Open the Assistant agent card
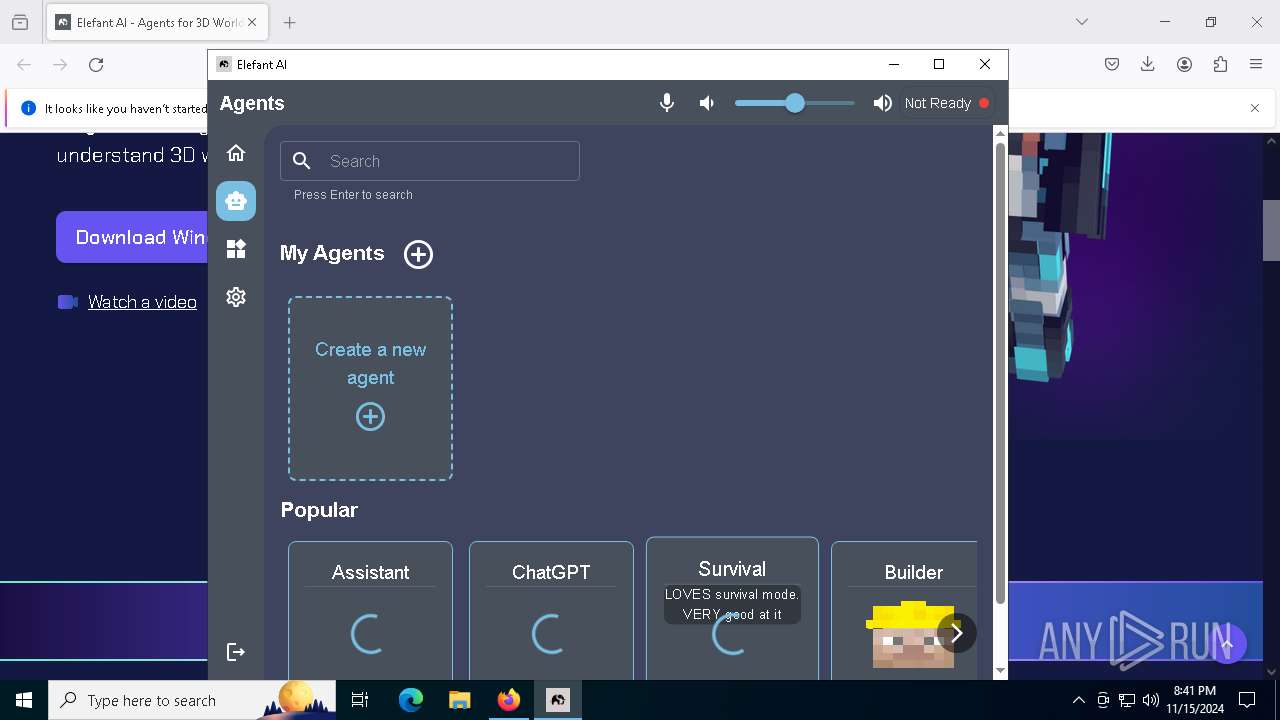This screenshot has height=720, width=1280. [370, 611]
